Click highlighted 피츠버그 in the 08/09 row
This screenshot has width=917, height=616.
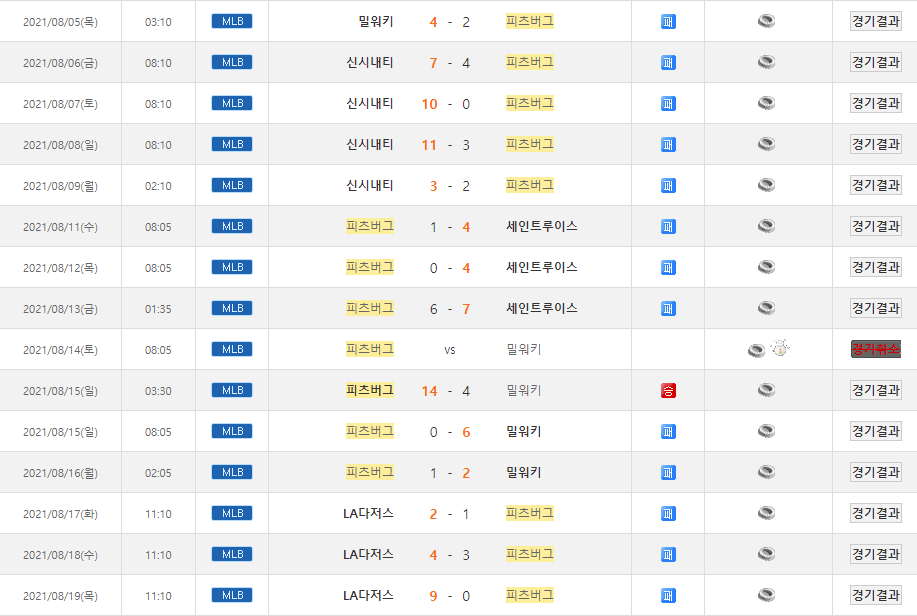(x=530, y=185)
